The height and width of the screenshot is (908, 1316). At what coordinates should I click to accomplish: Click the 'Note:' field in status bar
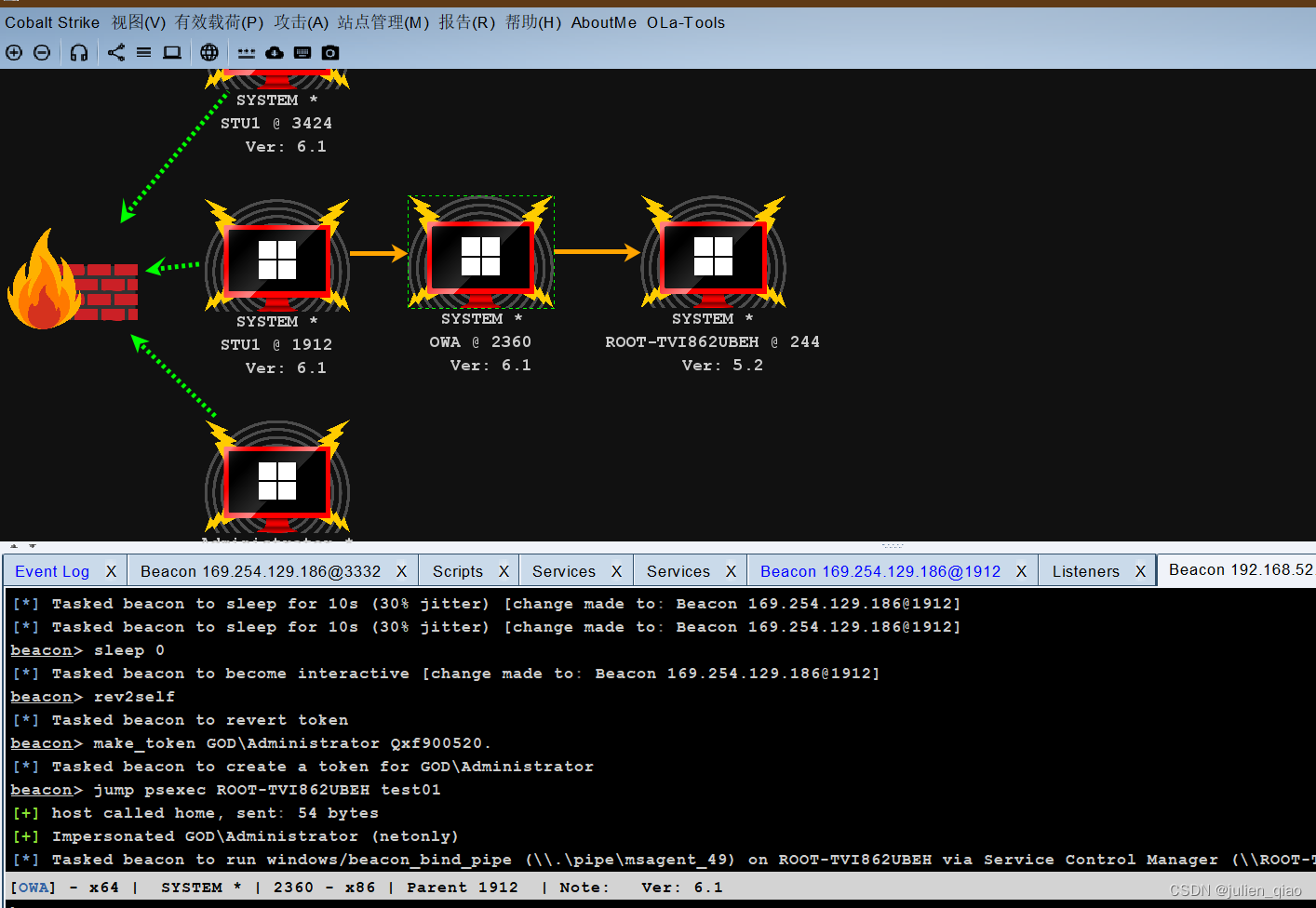pyautogui.click(x=584, y=888)
